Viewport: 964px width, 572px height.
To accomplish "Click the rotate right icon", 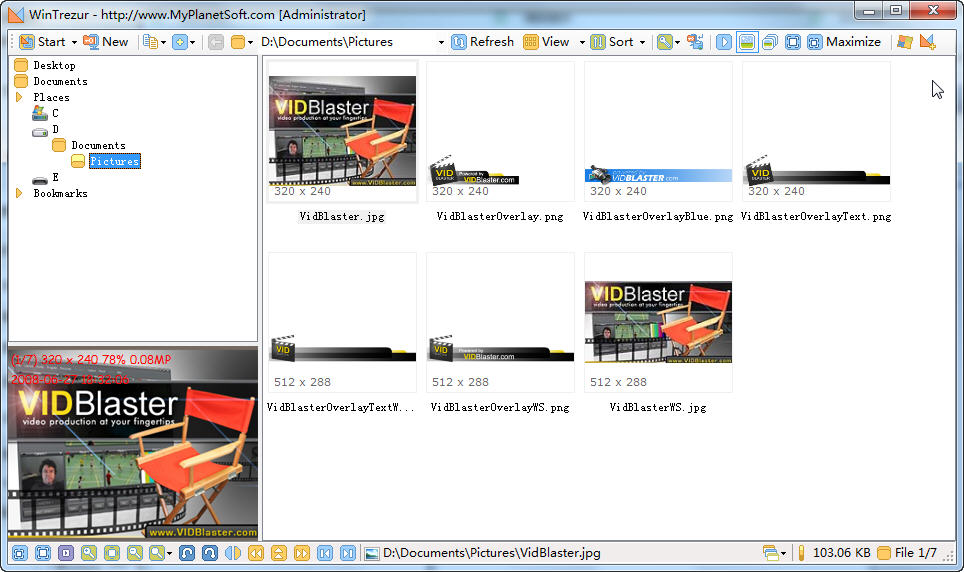I will 210,553.
